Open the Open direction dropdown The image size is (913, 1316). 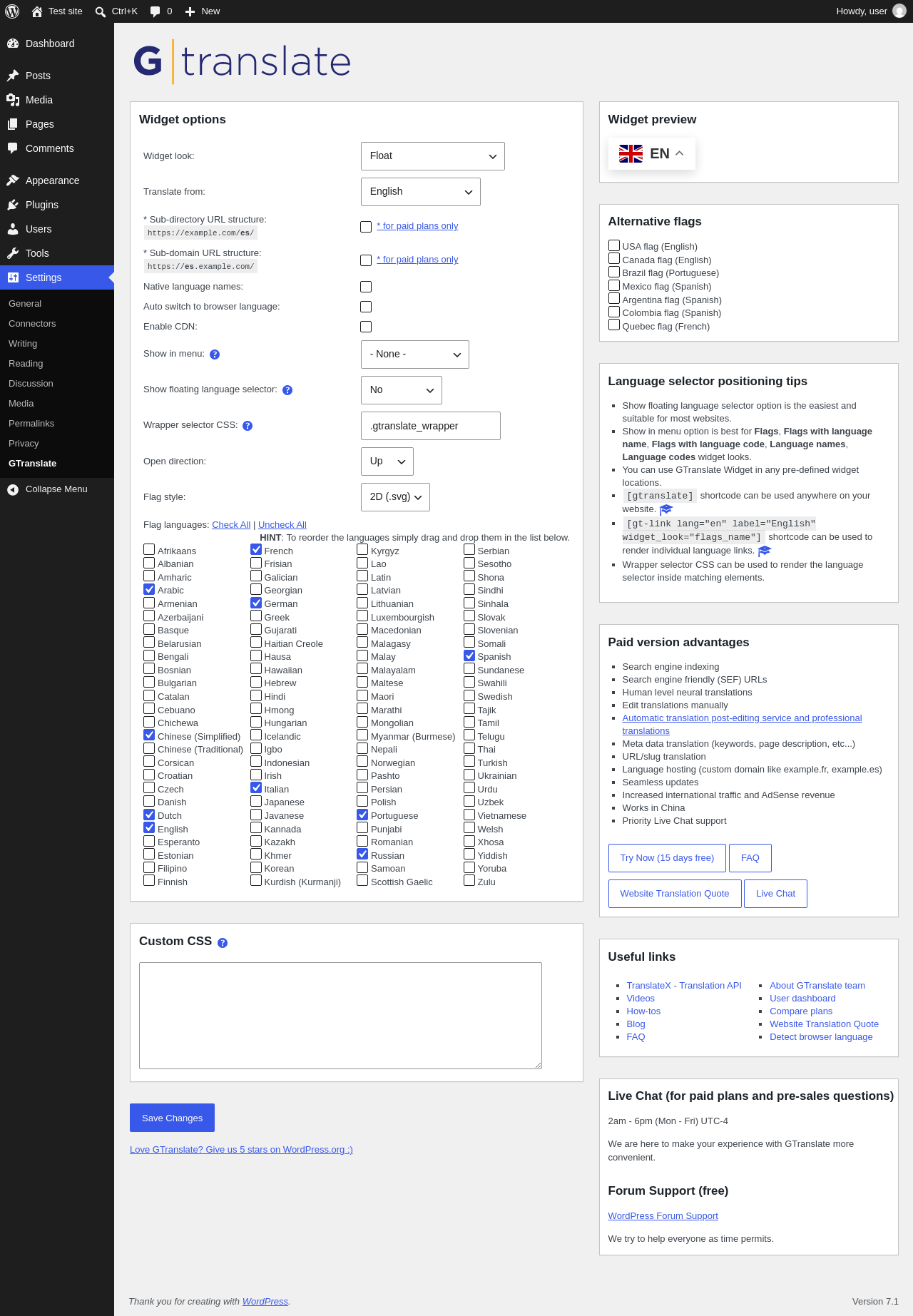click(x=387, y=461)
